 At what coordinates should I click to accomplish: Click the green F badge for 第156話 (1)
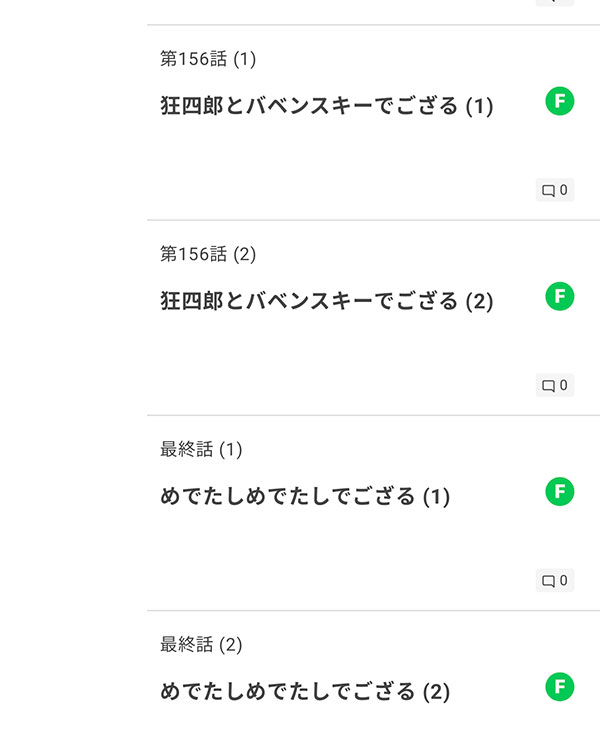(x=559, y=101)
